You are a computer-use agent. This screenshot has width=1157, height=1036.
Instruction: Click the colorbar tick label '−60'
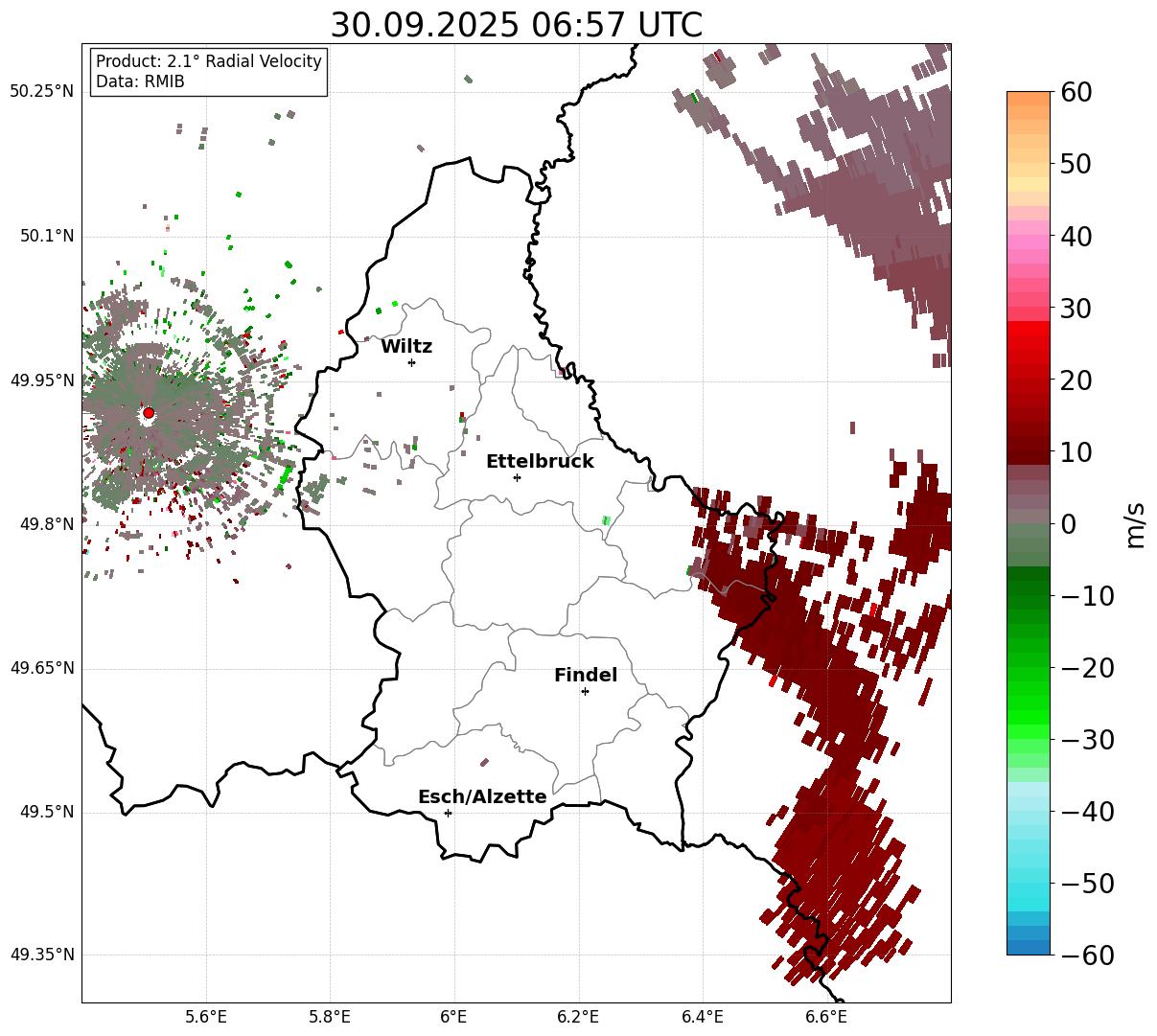(x=1088, y=955)
